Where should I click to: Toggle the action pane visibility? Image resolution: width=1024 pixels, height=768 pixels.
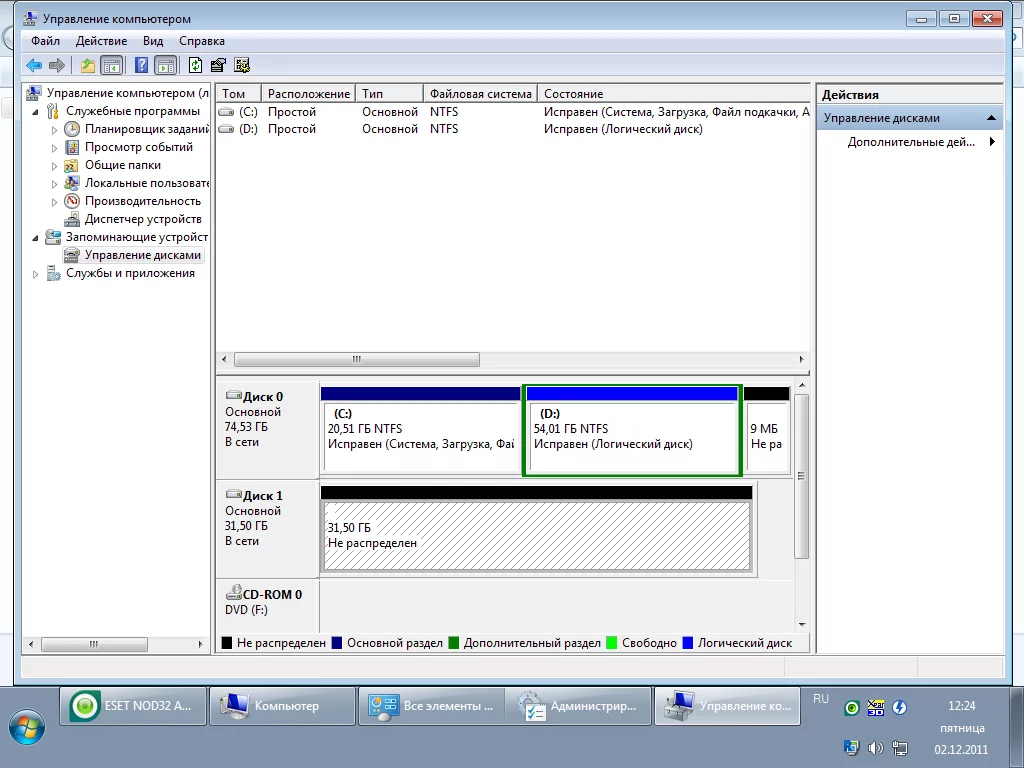point(164,66)
